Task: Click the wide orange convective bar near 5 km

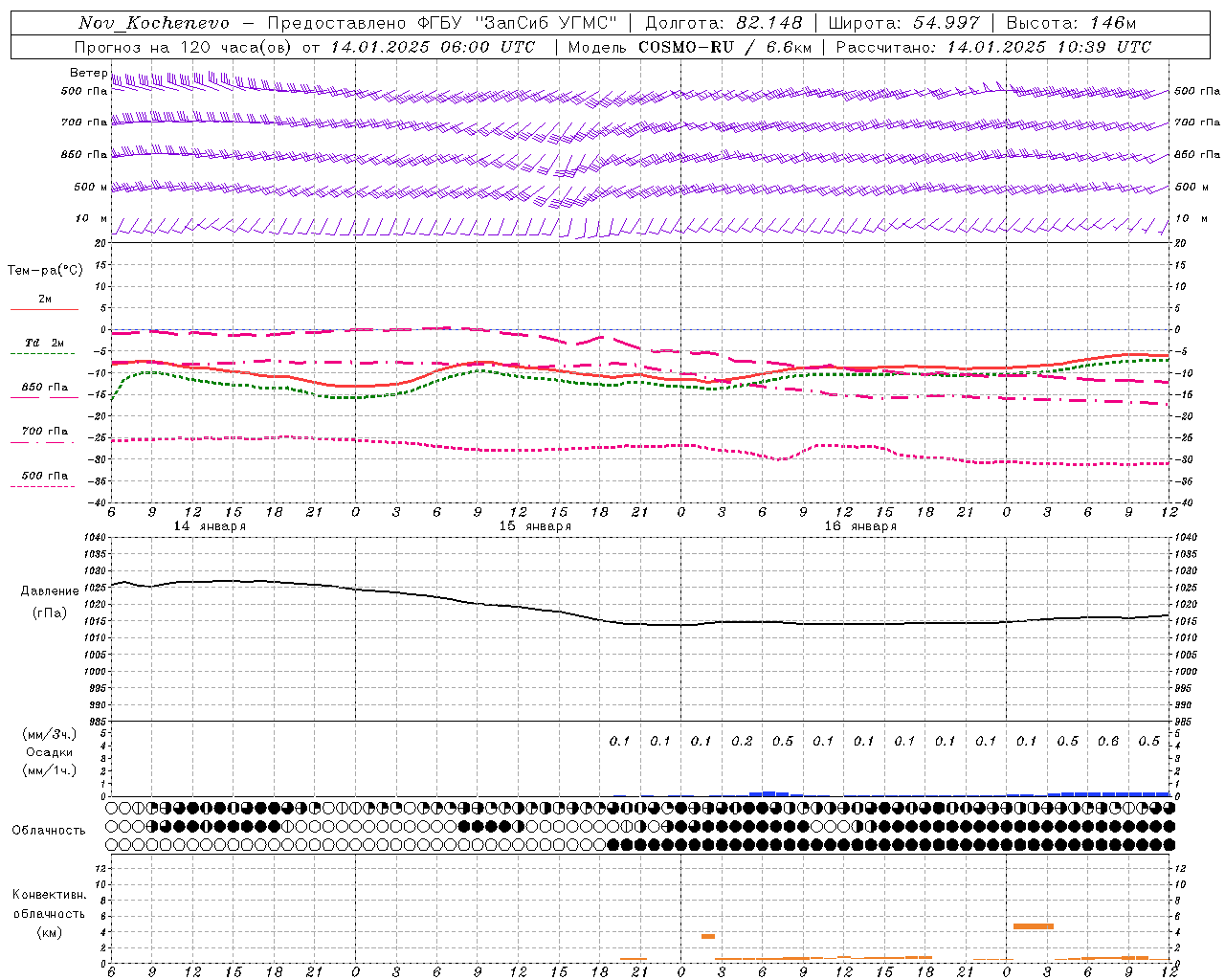Action: pyautogui.click(x=1033, y=926)
